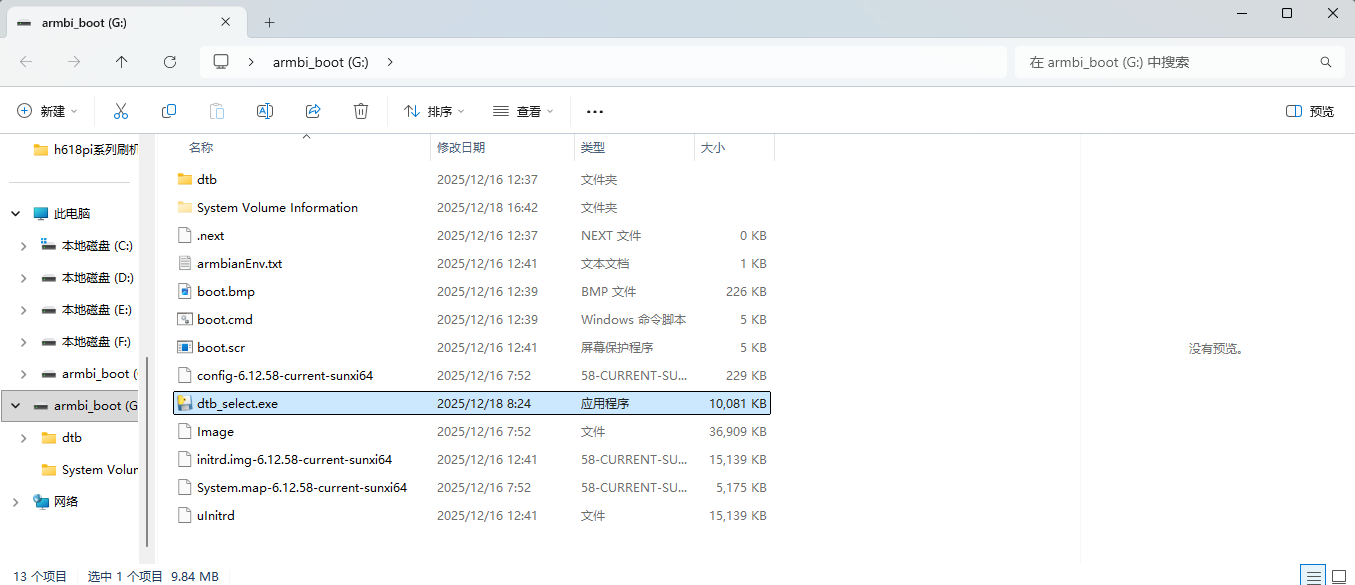The image size is (1355, 585).
Task: Select the armbianEnv.txt file
Action: tap(240, 264)
